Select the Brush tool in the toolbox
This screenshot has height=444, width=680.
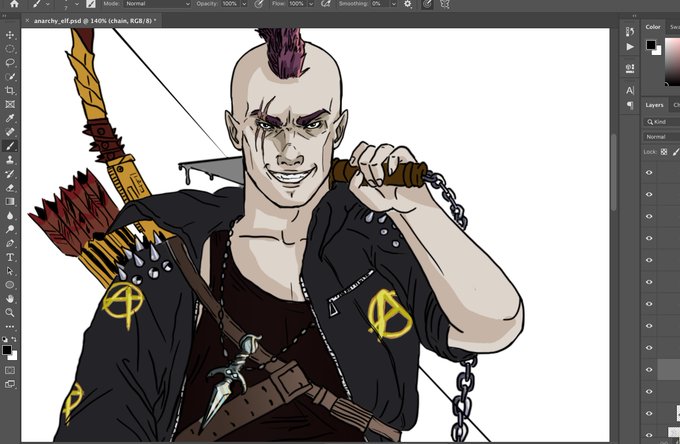point(10,146)
